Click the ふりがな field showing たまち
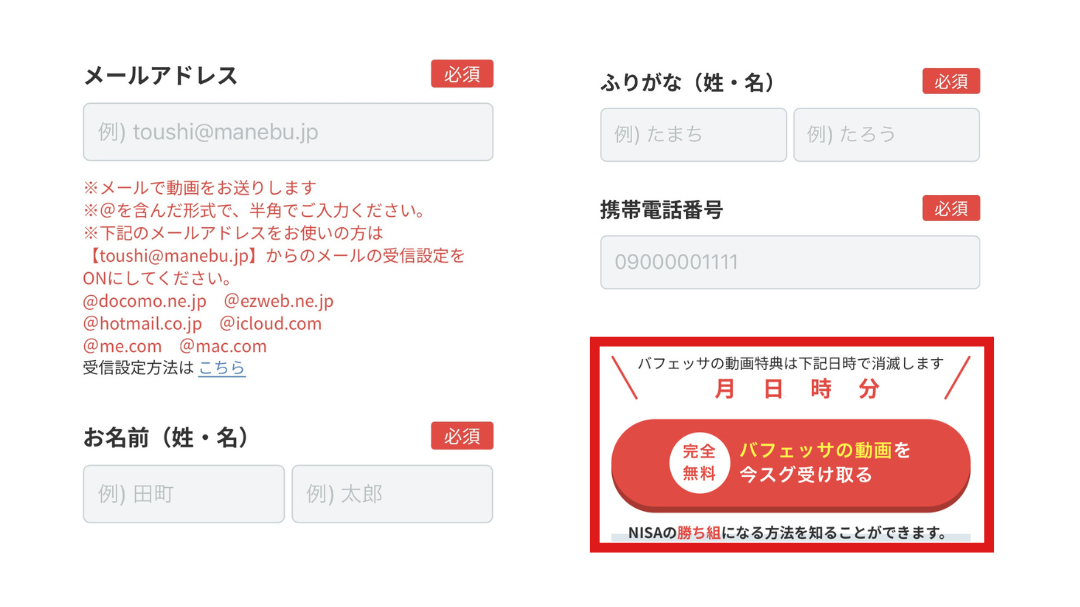Screen dimensions: 1080x607 pyautogui.click(x=693, y=134)
